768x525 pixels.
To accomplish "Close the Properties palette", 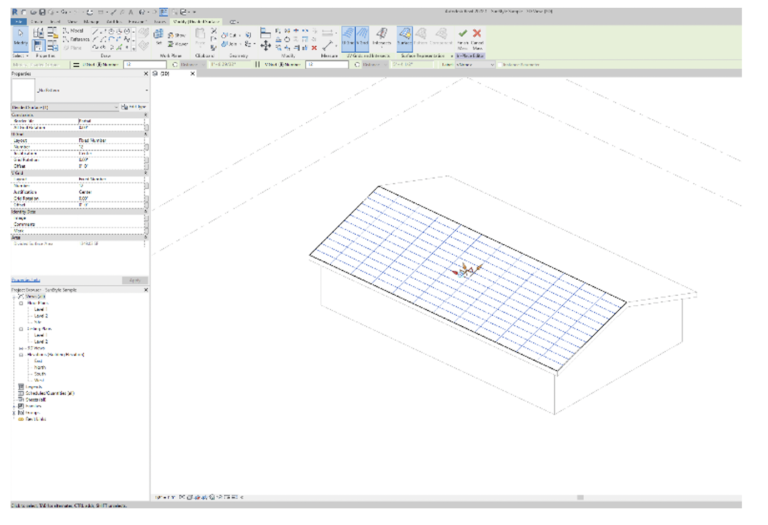I will [145, 73].
